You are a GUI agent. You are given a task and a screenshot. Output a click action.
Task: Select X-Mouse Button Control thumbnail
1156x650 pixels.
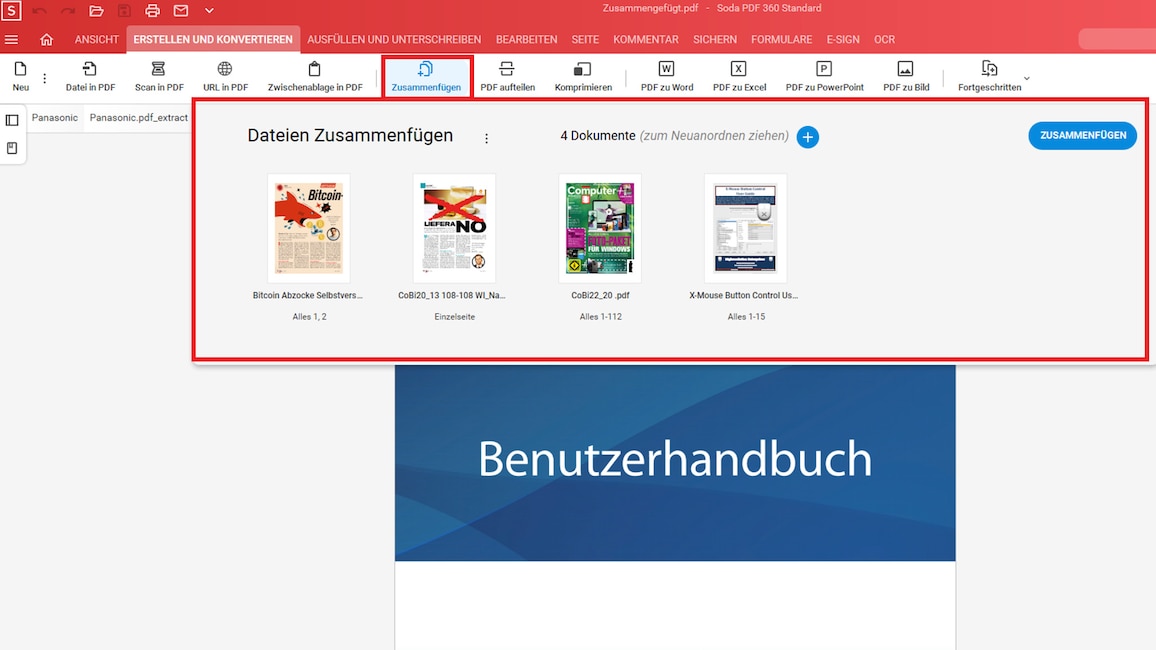pos(745,228)
